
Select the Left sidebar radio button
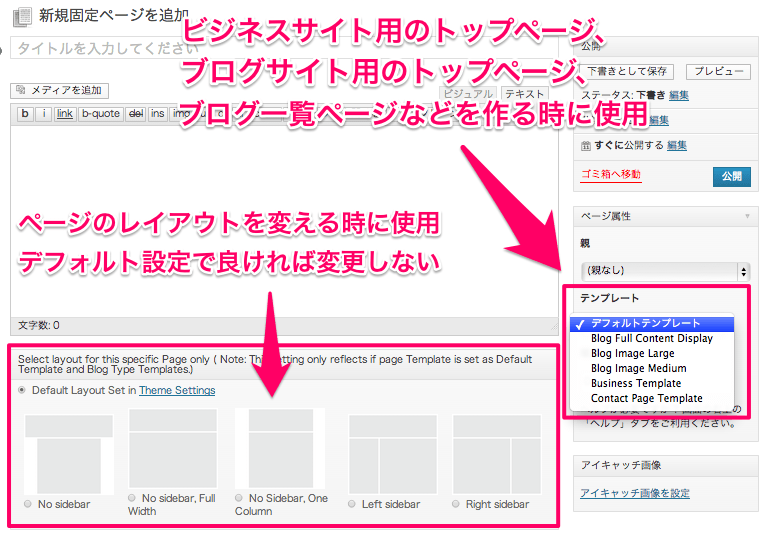coord(352,504)
